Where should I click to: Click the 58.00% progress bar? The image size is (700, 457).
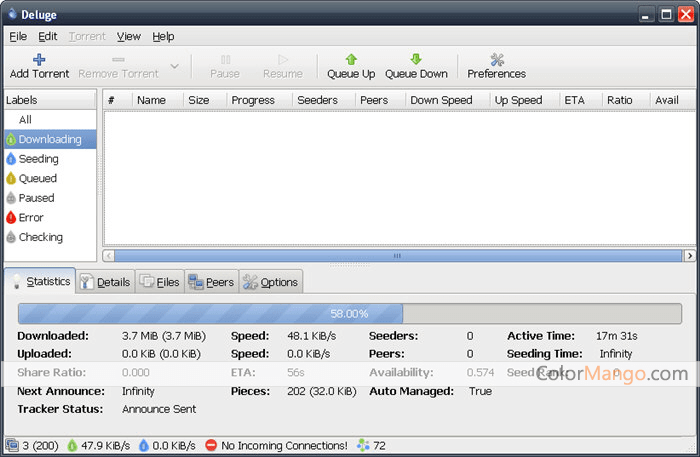tap(349, 313)
